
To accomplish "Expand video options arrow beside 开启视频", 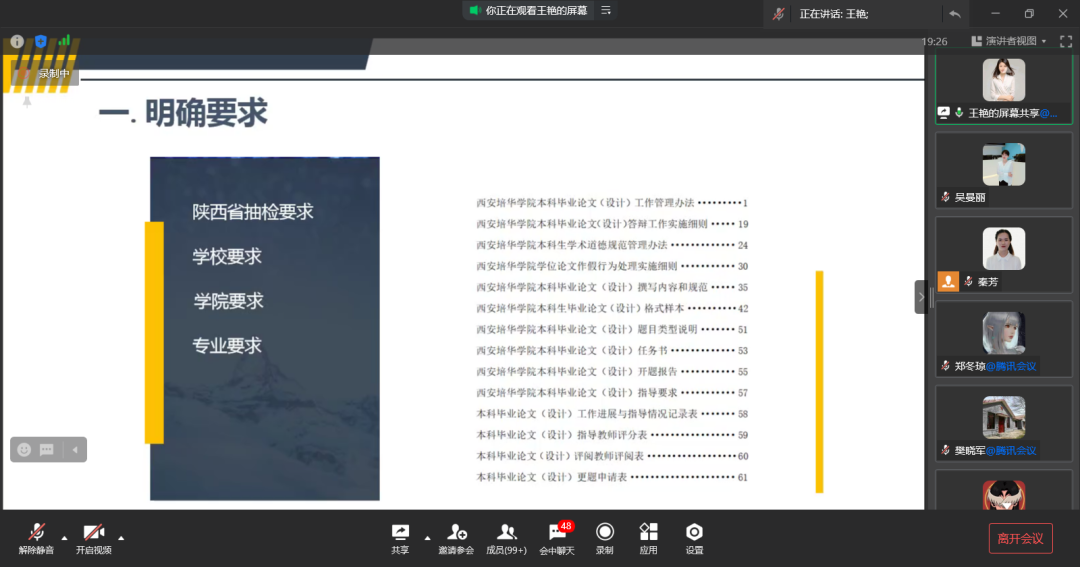I will [121, 536].
